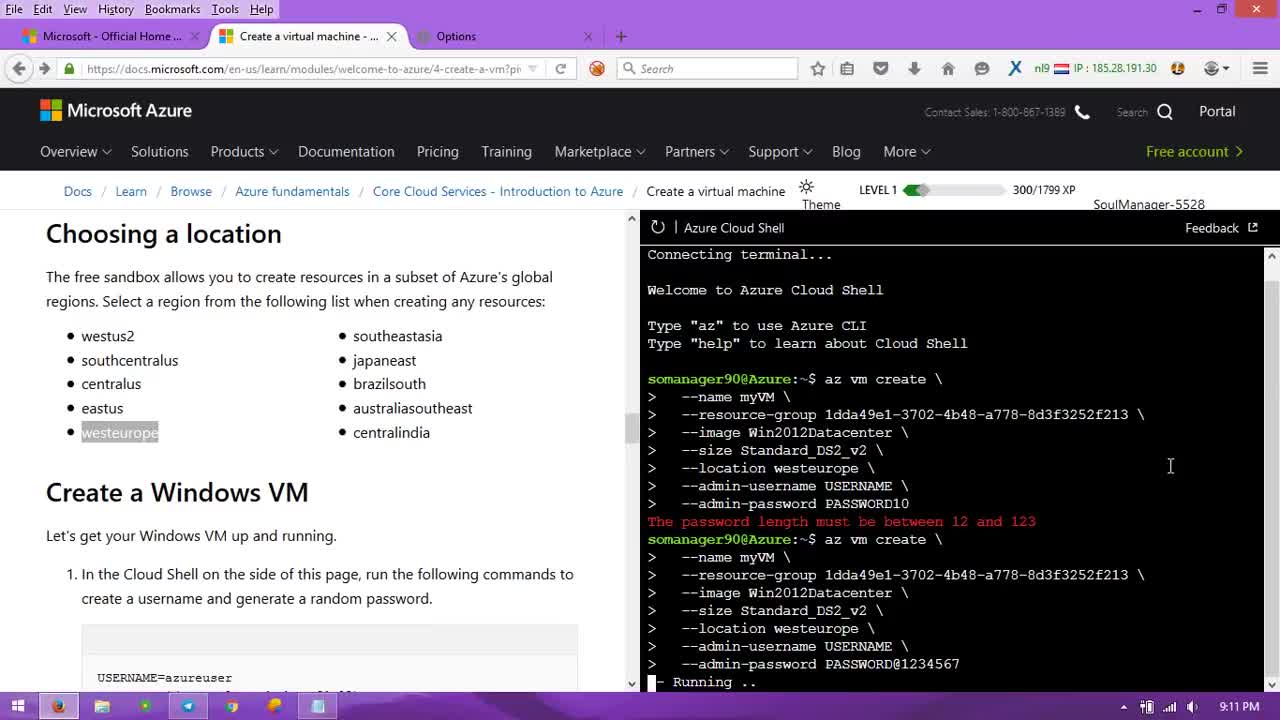Show hidden system tray icons
Viewport: 1280px width, 720px height.
coord(1125,707)
